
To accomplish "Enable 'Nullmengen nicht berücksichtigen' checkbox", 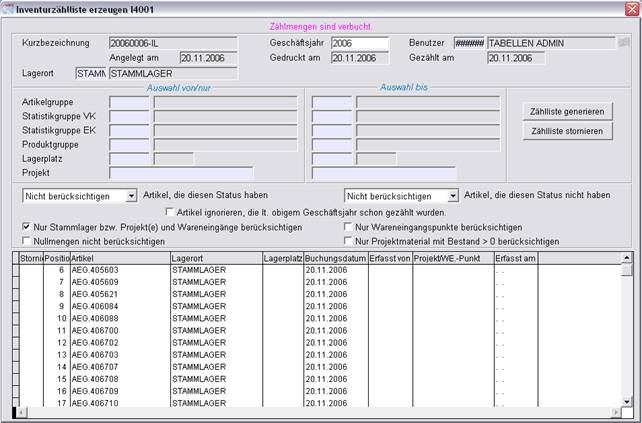I will (x=27, y=241).
